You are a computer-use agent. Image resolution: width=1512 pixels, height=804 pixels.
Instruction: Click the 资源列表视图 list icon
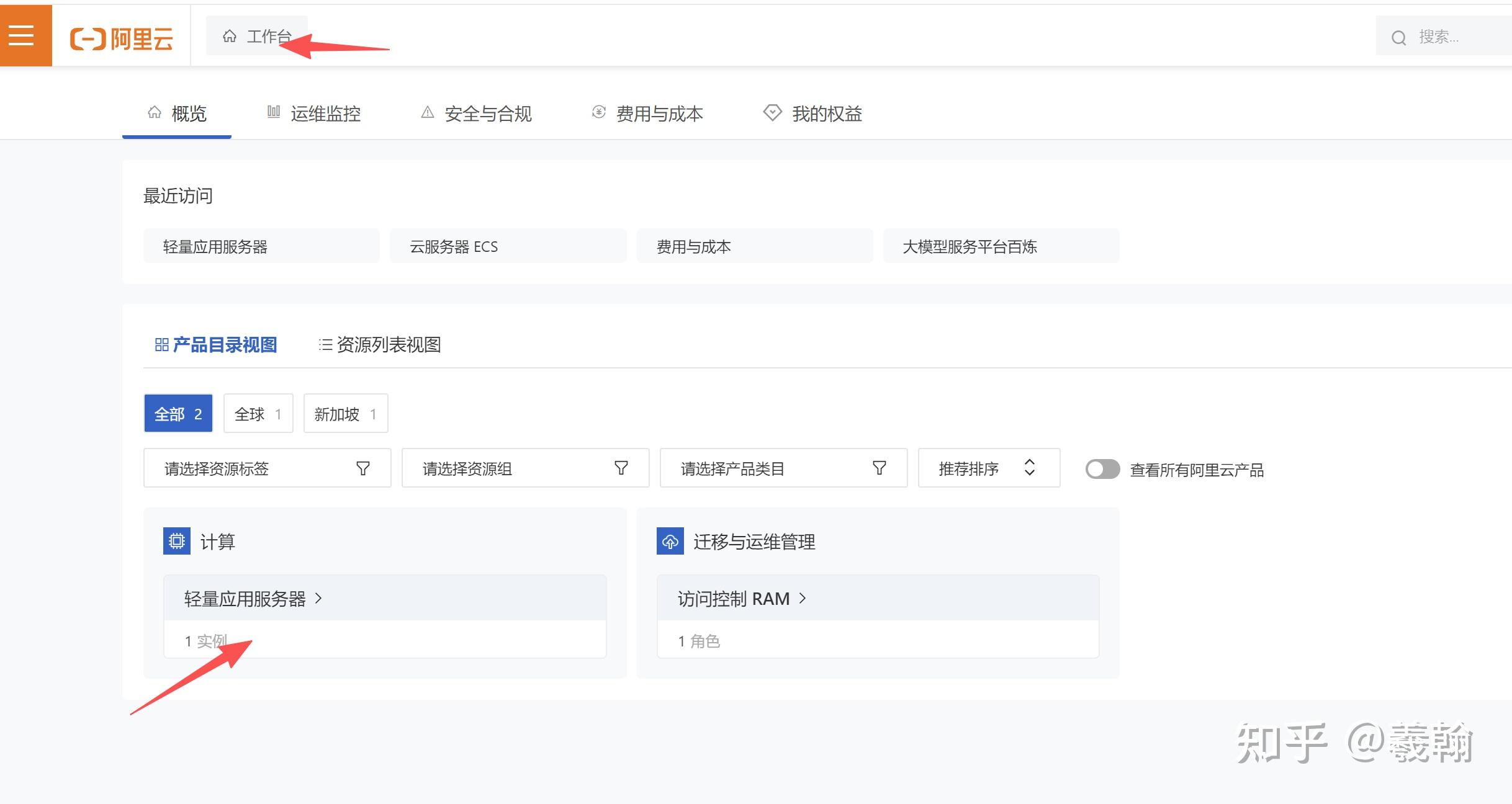pos(325,344)
